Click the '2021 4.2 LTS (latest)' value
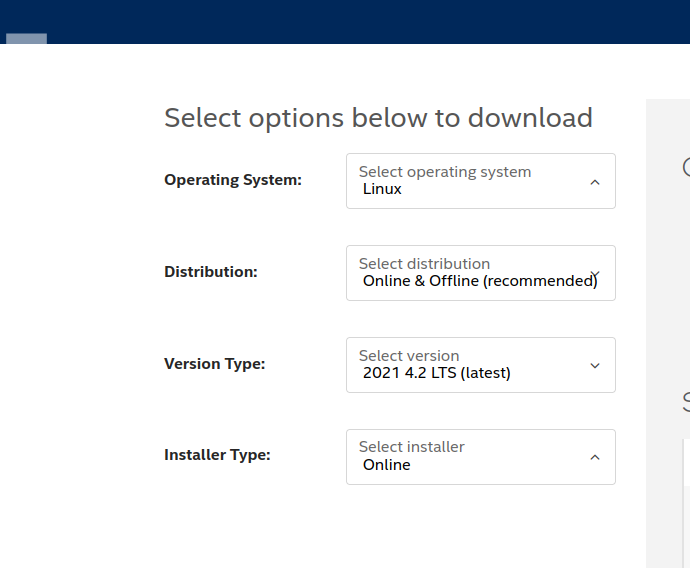 [x=436, y=373]
